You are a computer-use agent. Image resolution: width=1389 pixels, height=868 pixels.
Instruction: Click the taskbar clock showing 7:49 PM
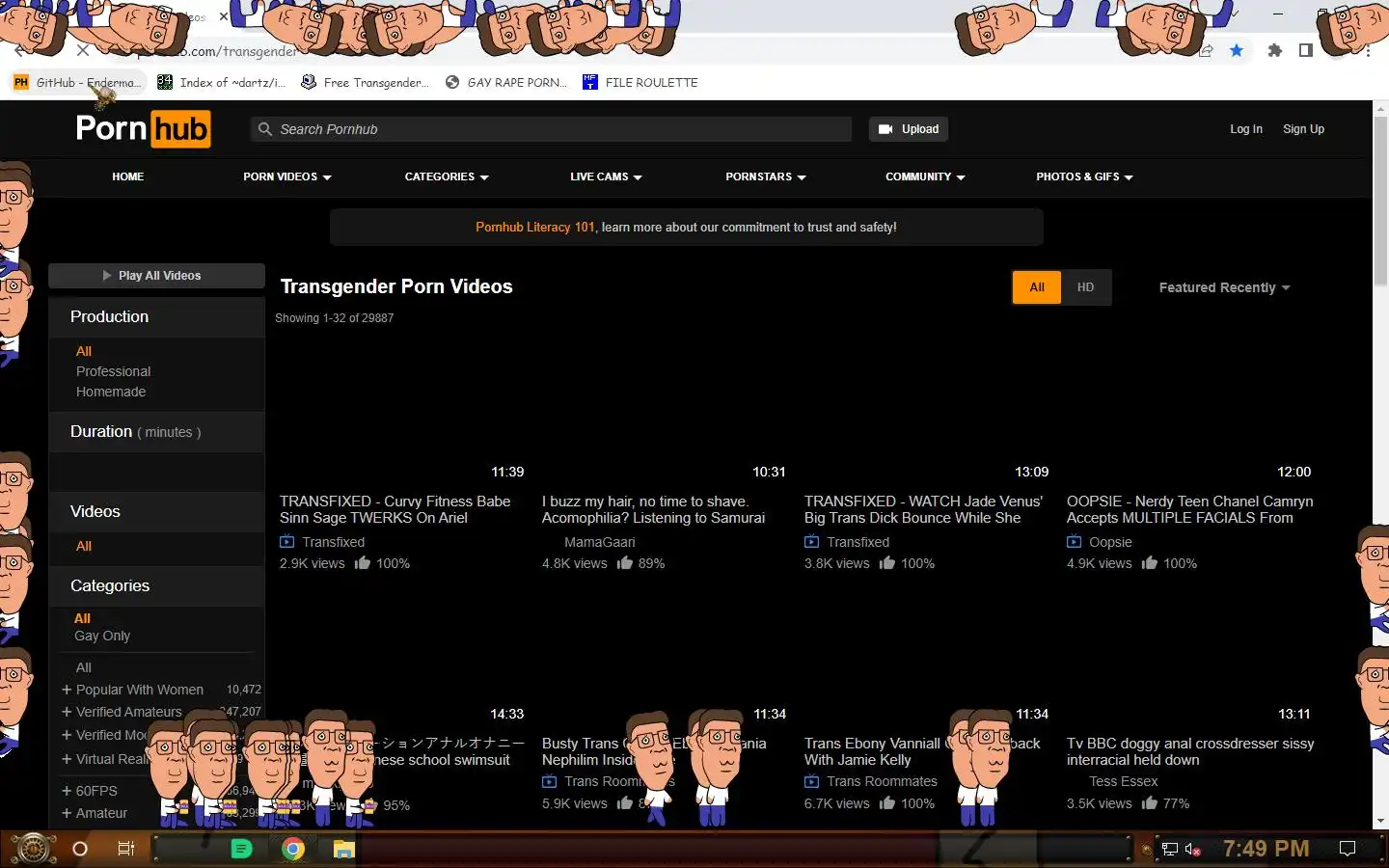(x=1266, y=849)
